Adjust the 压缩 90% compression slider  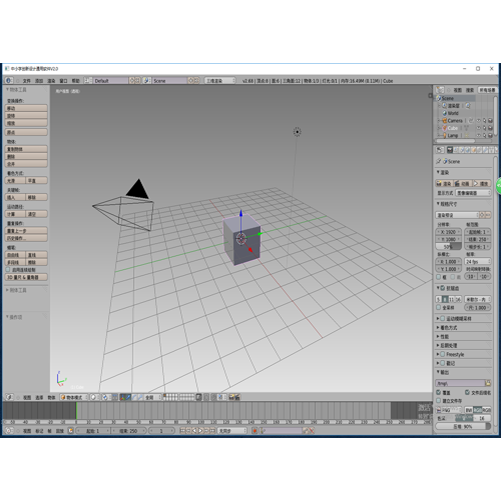[463, 426]
